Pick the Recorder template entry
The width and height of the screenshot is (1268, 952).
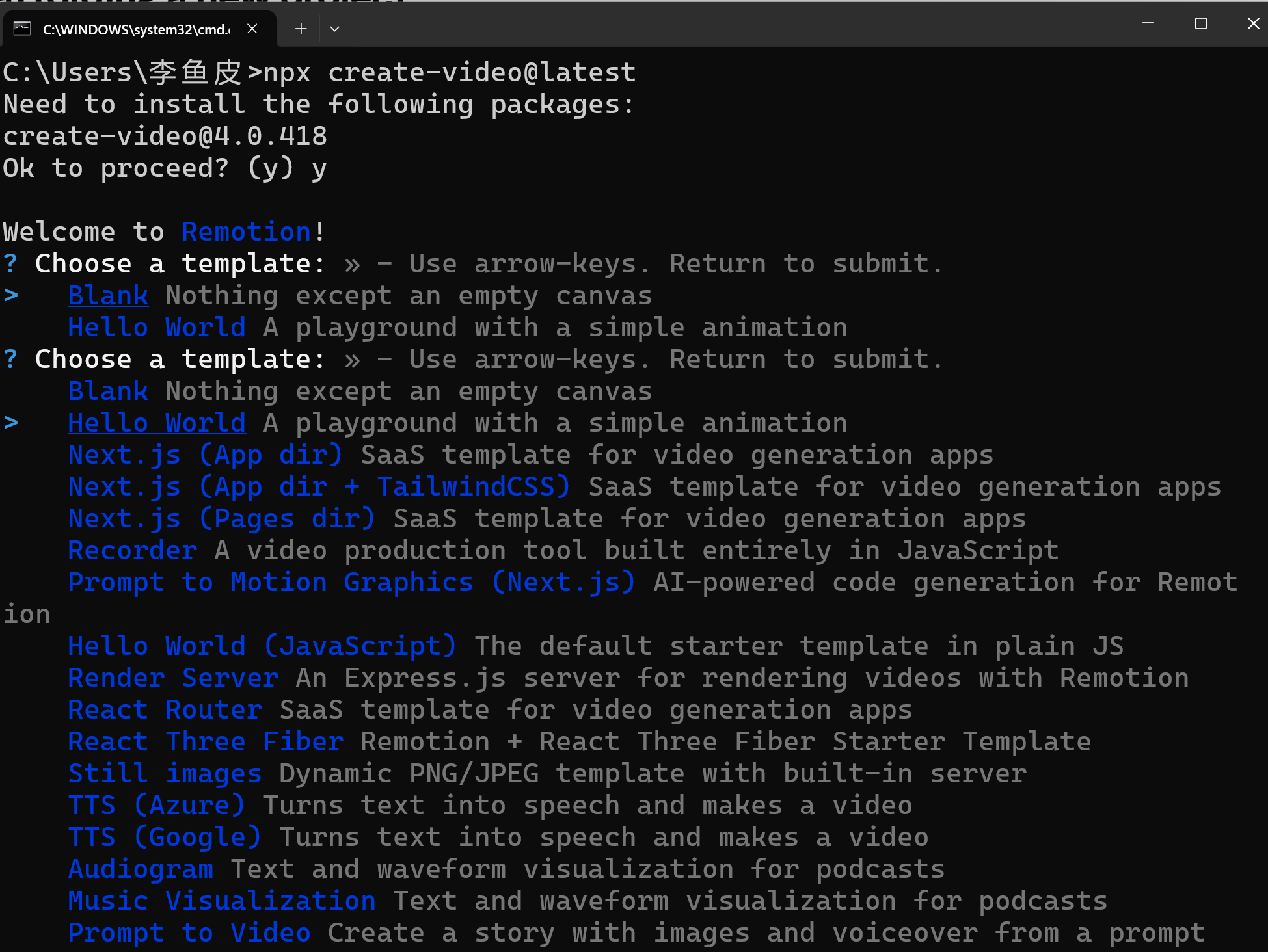point(133,551)
